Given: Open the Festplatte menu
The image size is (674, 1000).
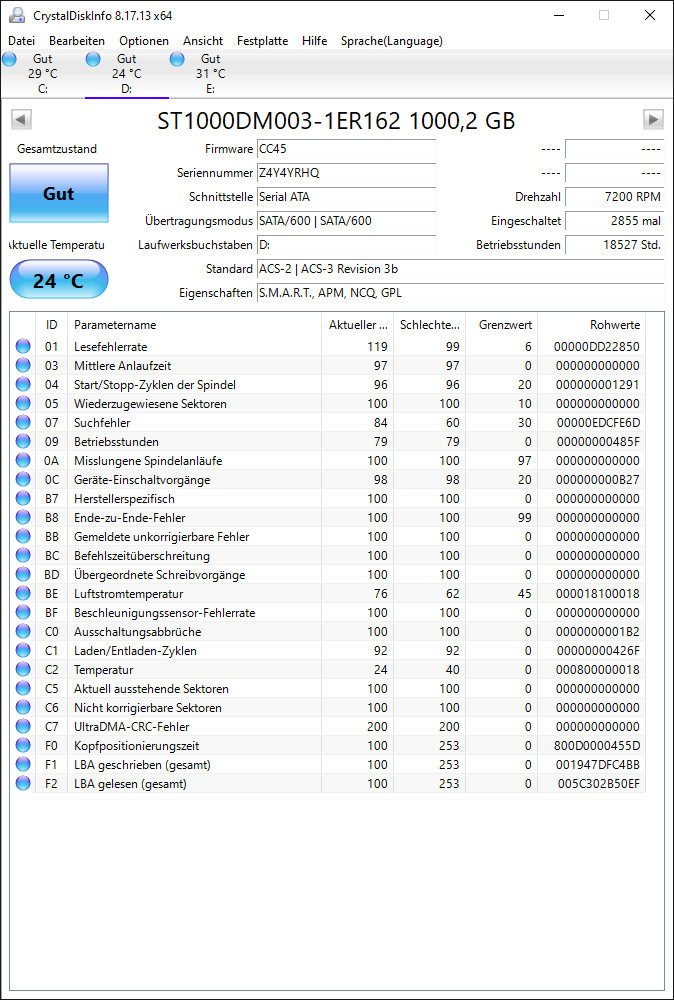Looking at the screenshot, I should [263, 41].
